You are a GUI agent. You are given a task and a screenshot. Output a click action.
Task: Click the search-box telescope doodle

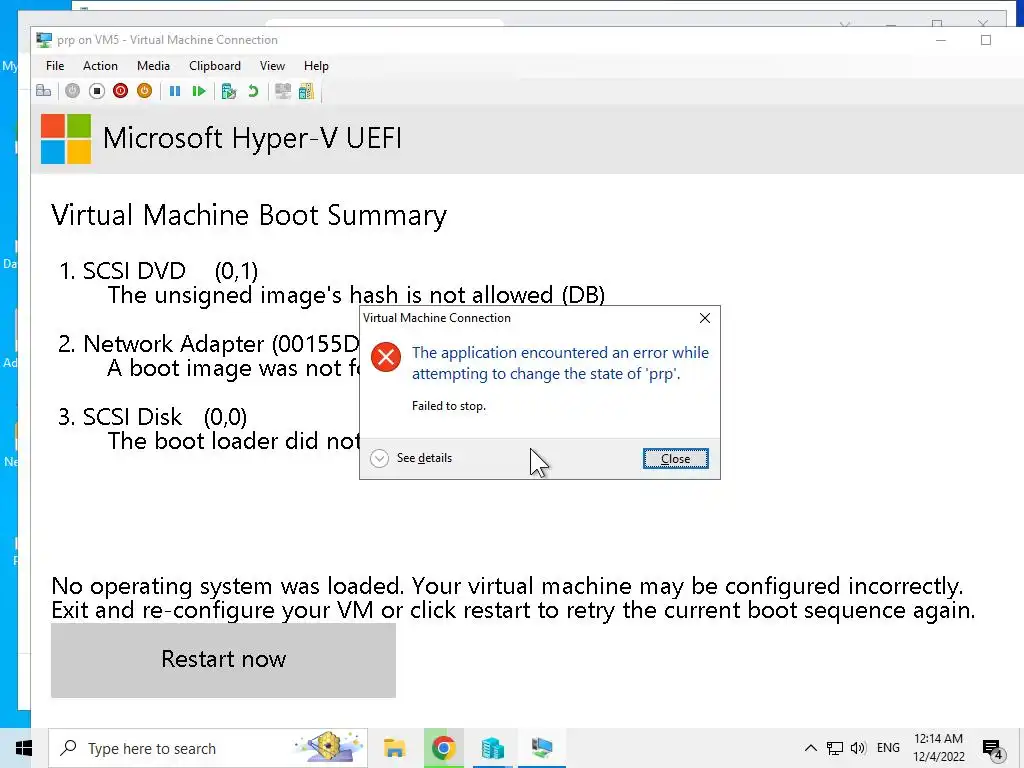(328, 747)
